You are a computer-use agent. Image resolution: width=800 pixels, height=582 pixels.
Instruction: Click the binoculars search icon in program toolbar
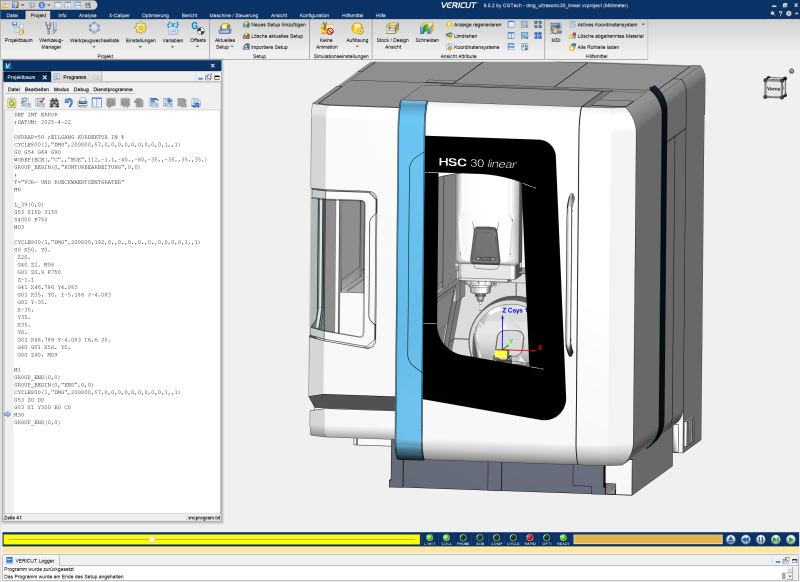point(54,103)
